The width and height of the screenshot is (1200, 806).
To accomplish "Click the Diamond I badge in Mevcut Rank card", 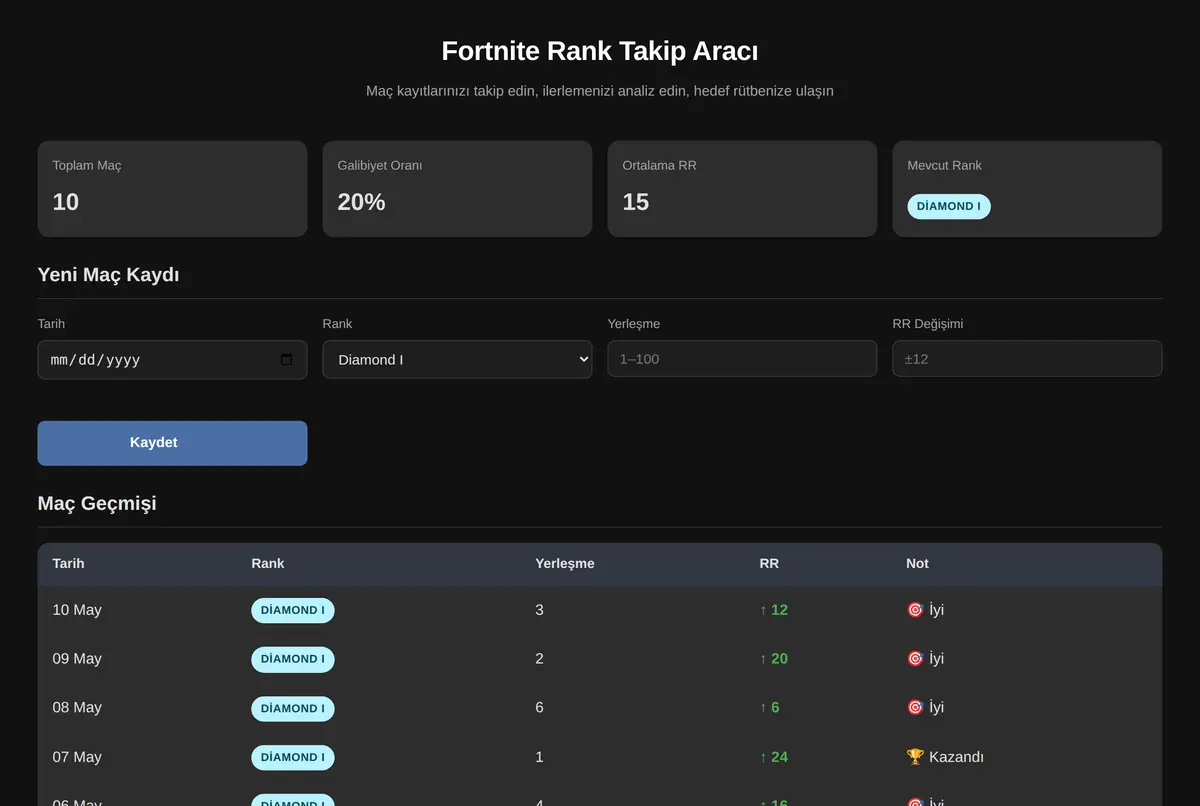I will click(949, 206).
